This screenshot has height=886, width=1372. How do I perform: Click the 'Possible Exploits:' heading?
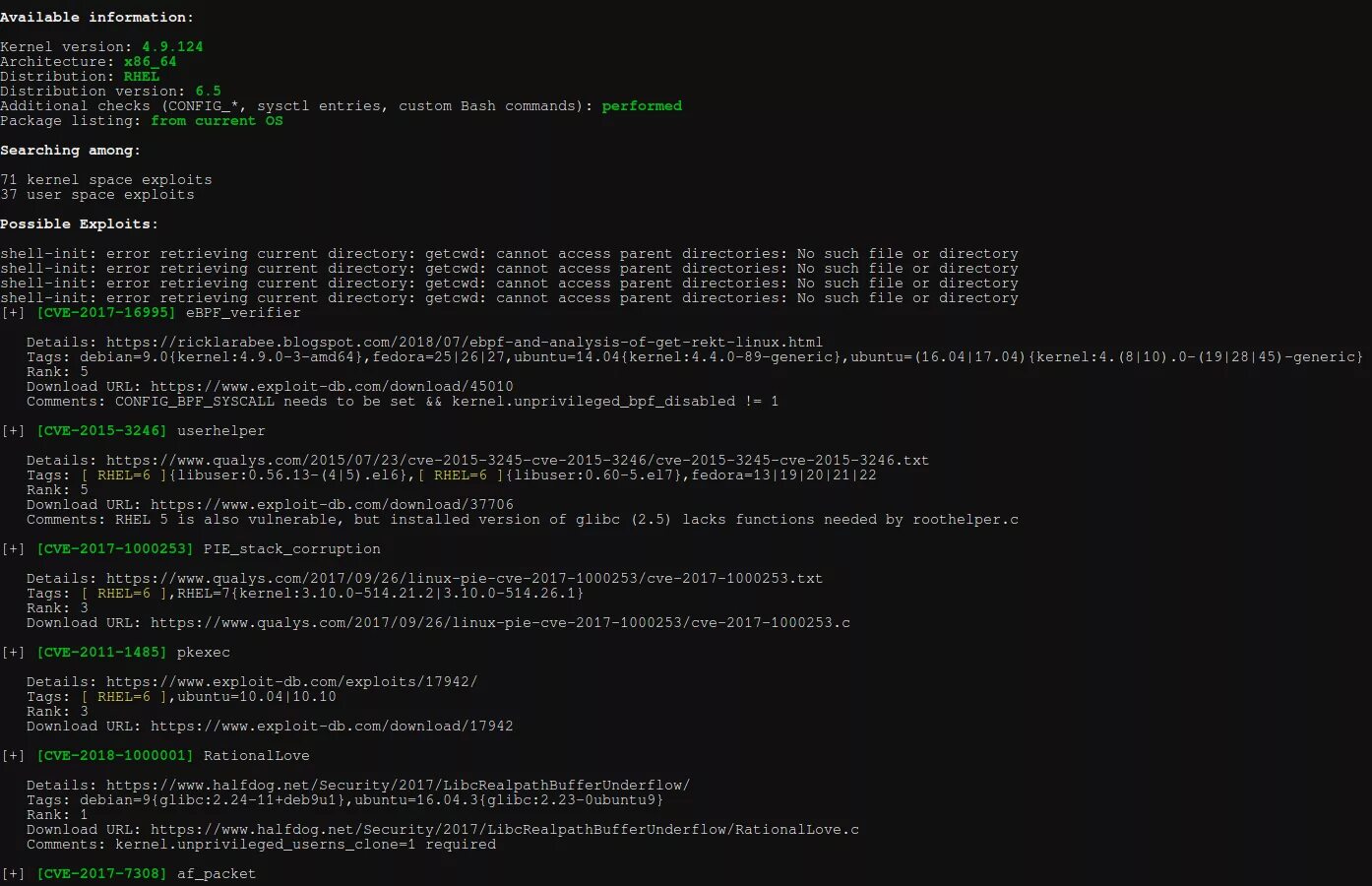point(80,223)
